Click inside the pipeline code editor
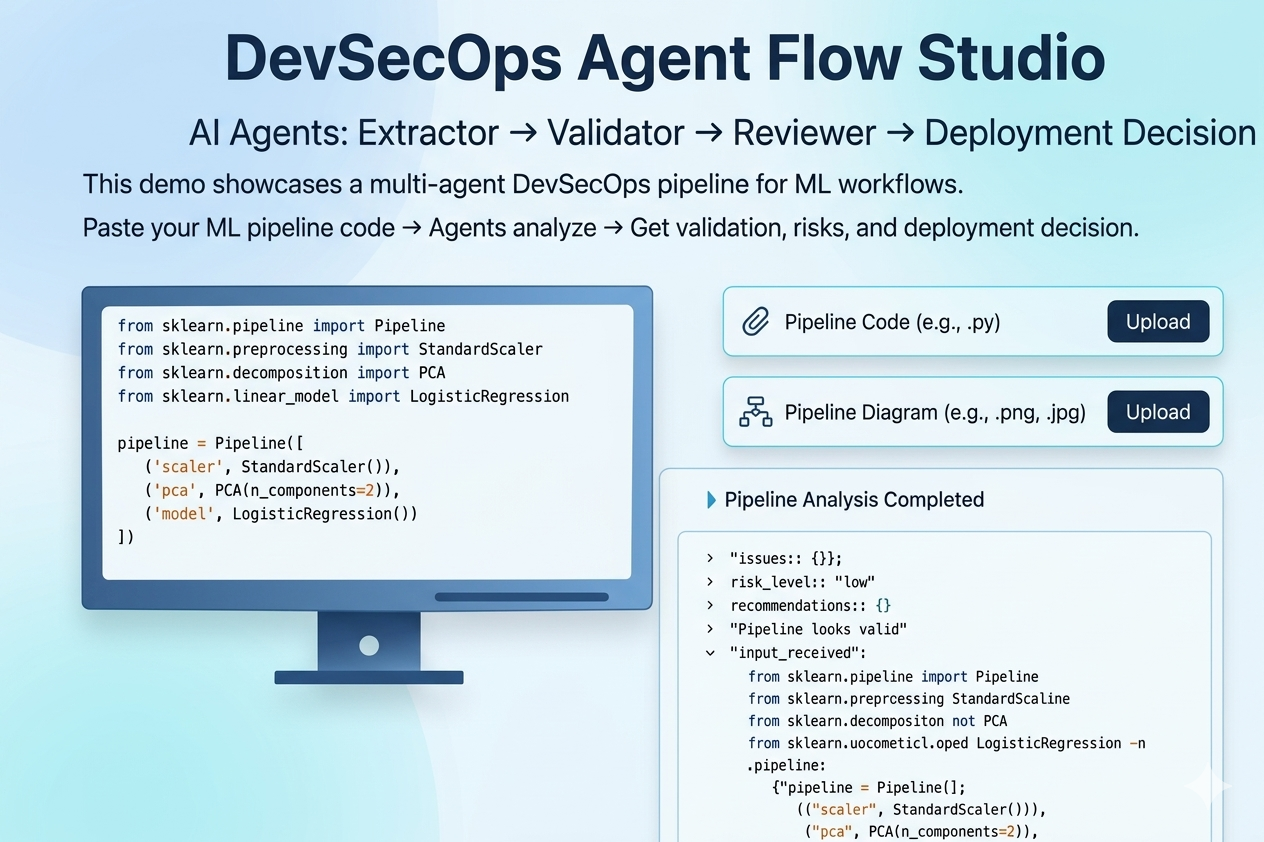The image size is (1264, 842). (367, 441)
